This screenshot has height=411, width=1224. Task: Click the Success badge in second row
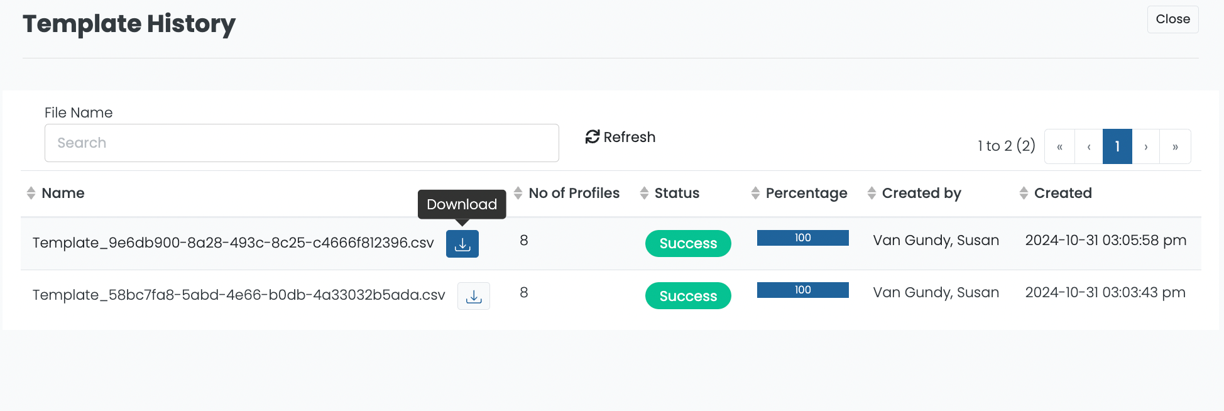click(688, 296)
